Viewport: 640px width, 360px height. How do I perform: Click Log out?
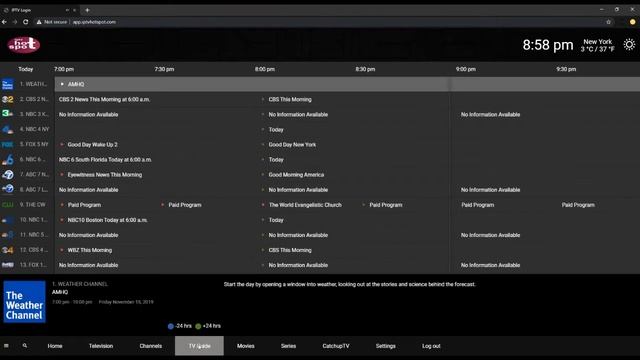[431, 346]
